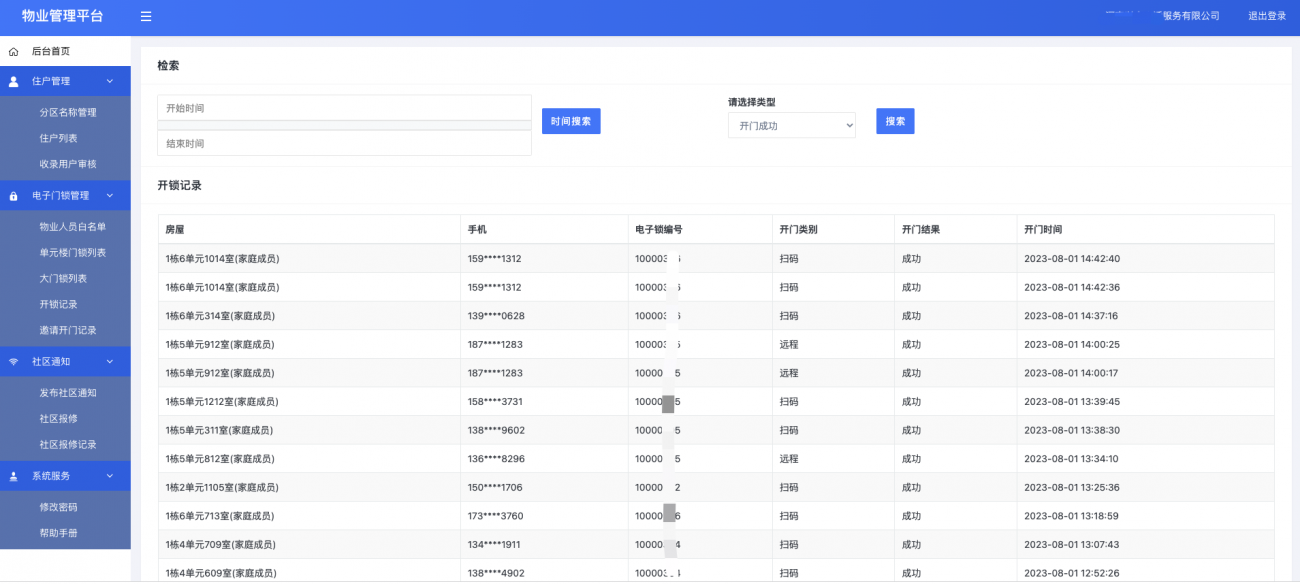Click time 2023-08-01 13:07:43 cell

pos(1145,545)
